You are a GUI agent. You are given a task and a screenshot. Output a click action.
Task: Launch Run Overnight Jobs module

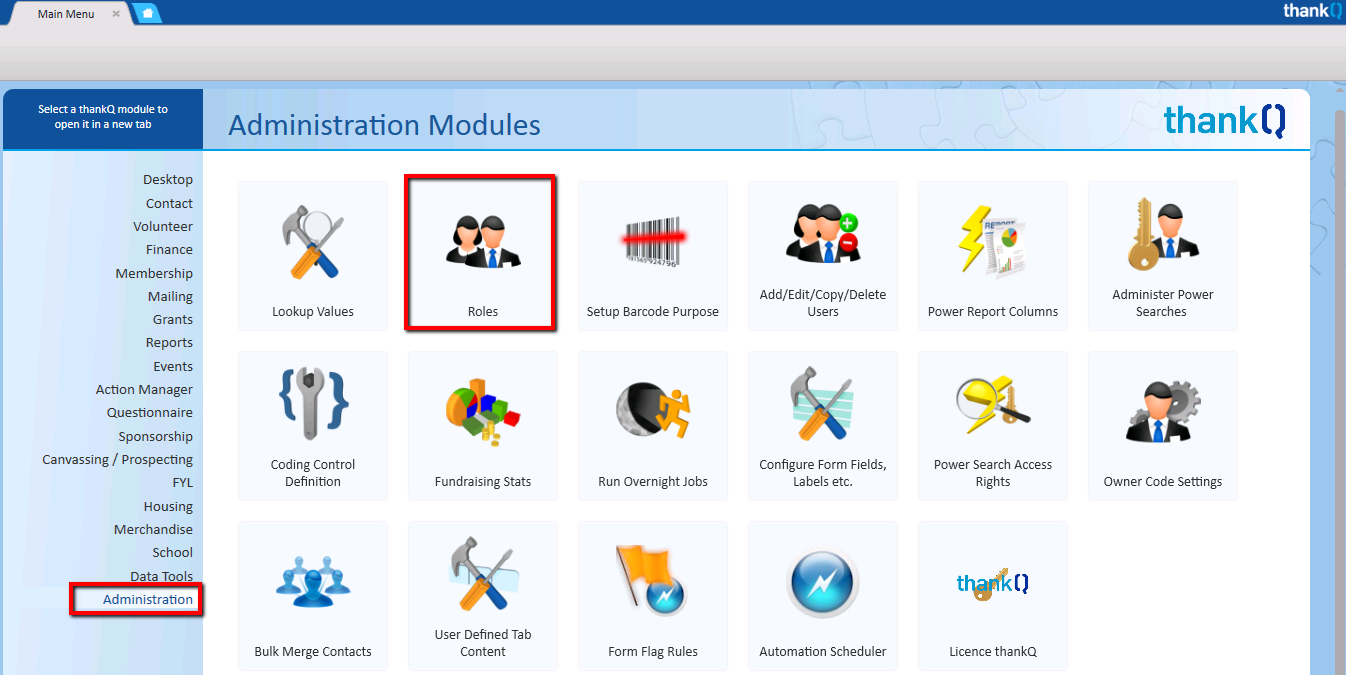click(x=653, y=426)
